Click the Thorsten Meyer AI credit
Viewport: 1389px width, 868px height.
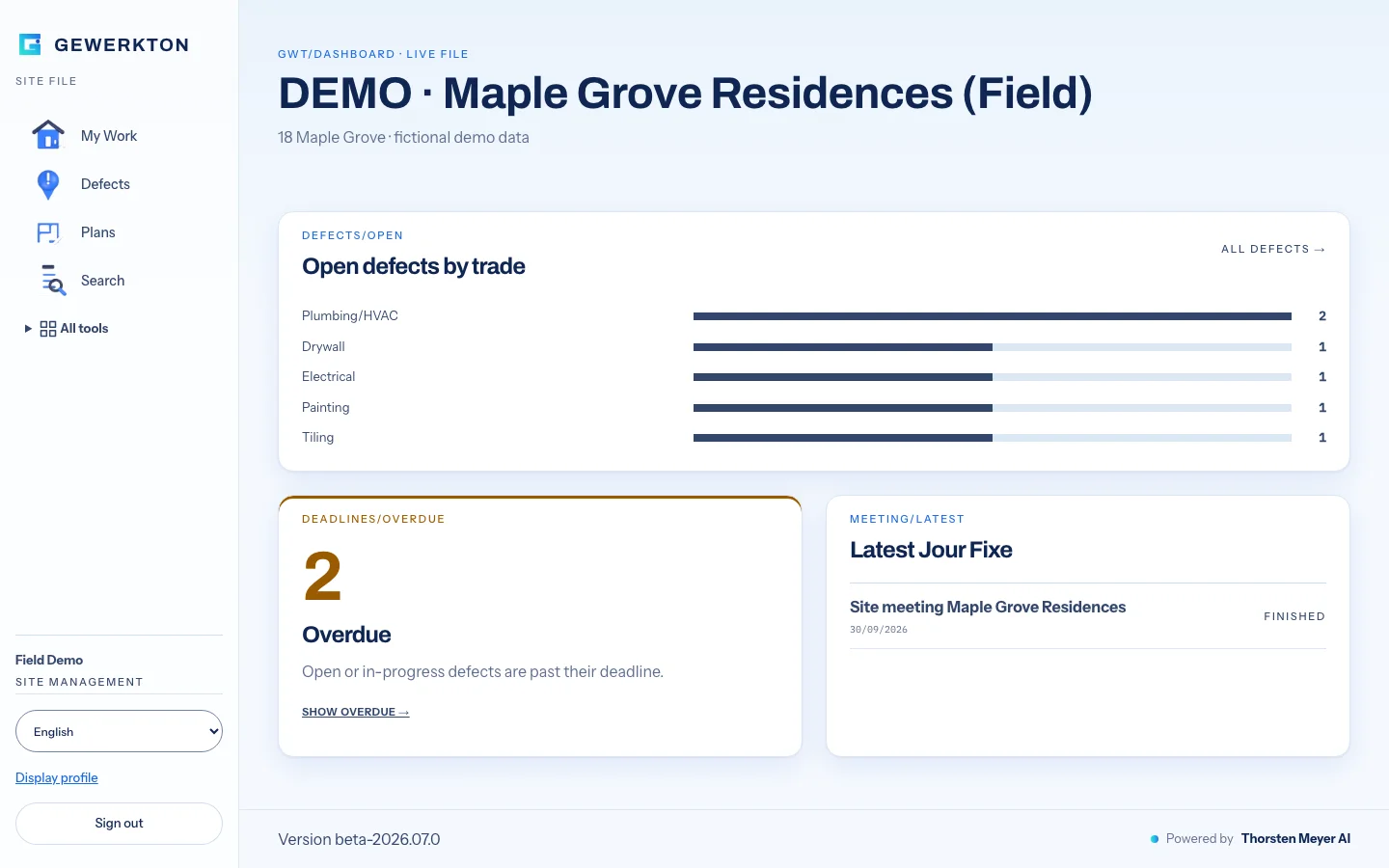point(1295,838)
